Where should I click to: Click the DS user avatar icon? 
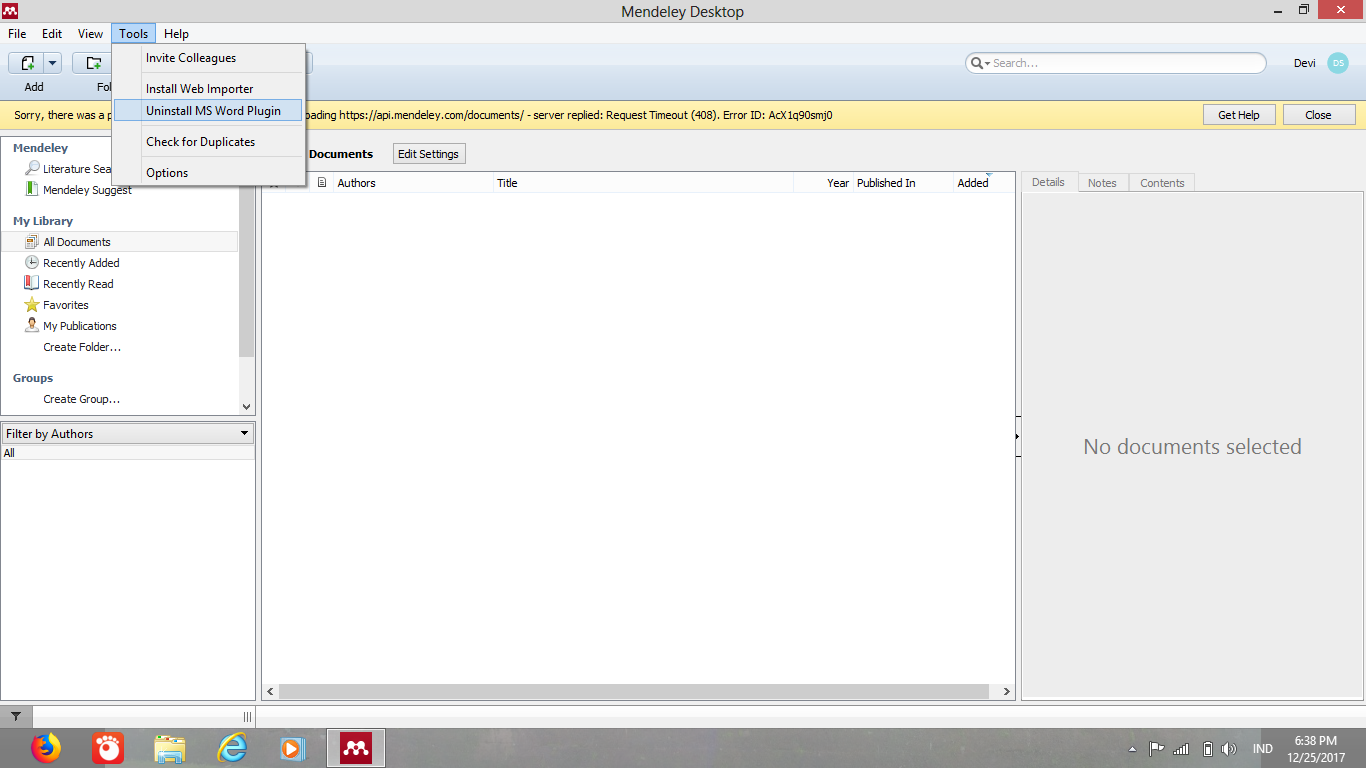1338,63
